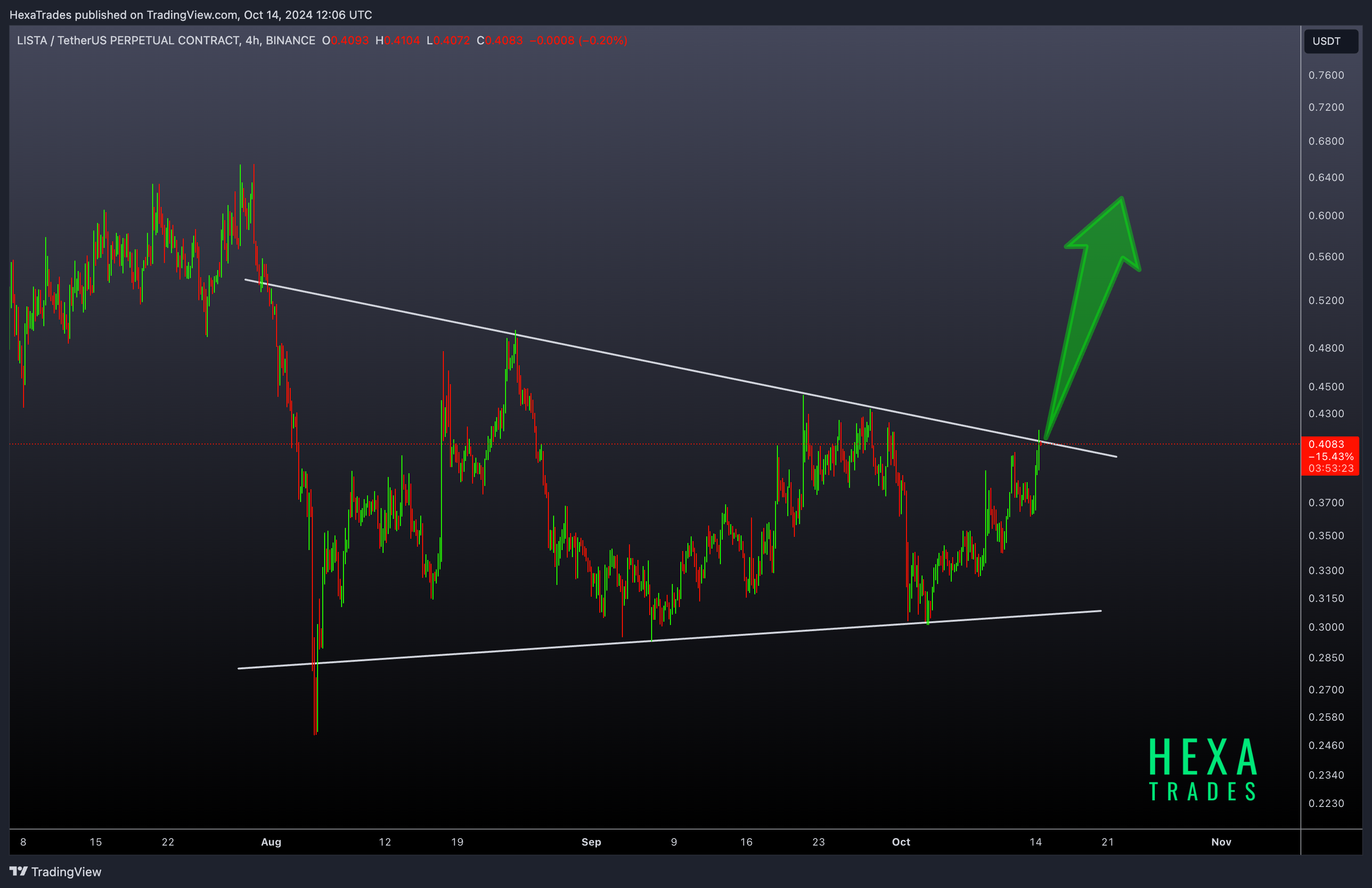This screenshot has width=1372, height=888.
Task: Click the 0.3700 price axis label
Action: [x=1326, y=503]
